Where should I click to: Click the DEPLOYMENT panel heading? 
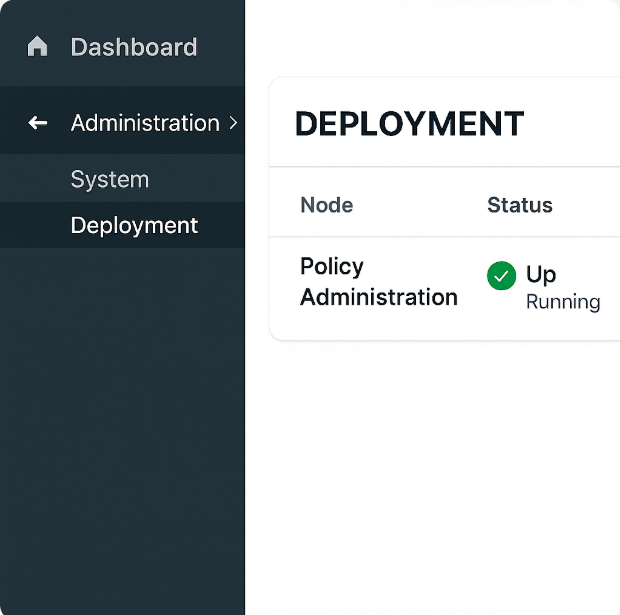pos(409,123)
